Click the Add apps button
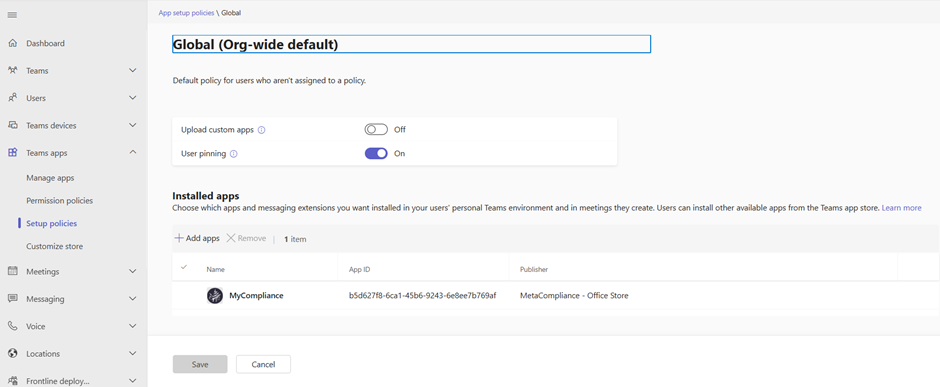This screenshot has width=940, height=387. [197, 238]
